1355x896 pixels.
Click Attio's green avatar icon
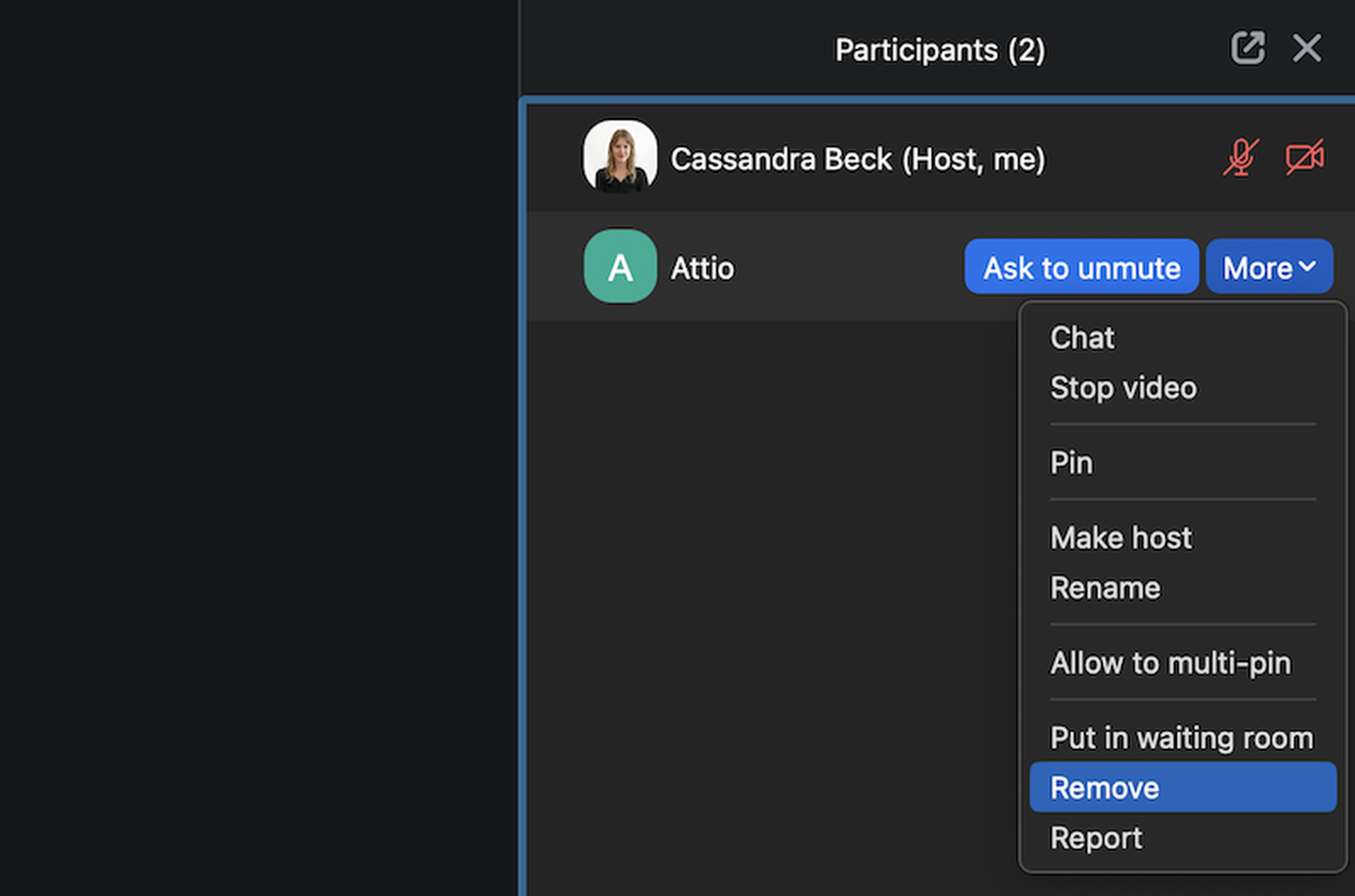(620, 266)
